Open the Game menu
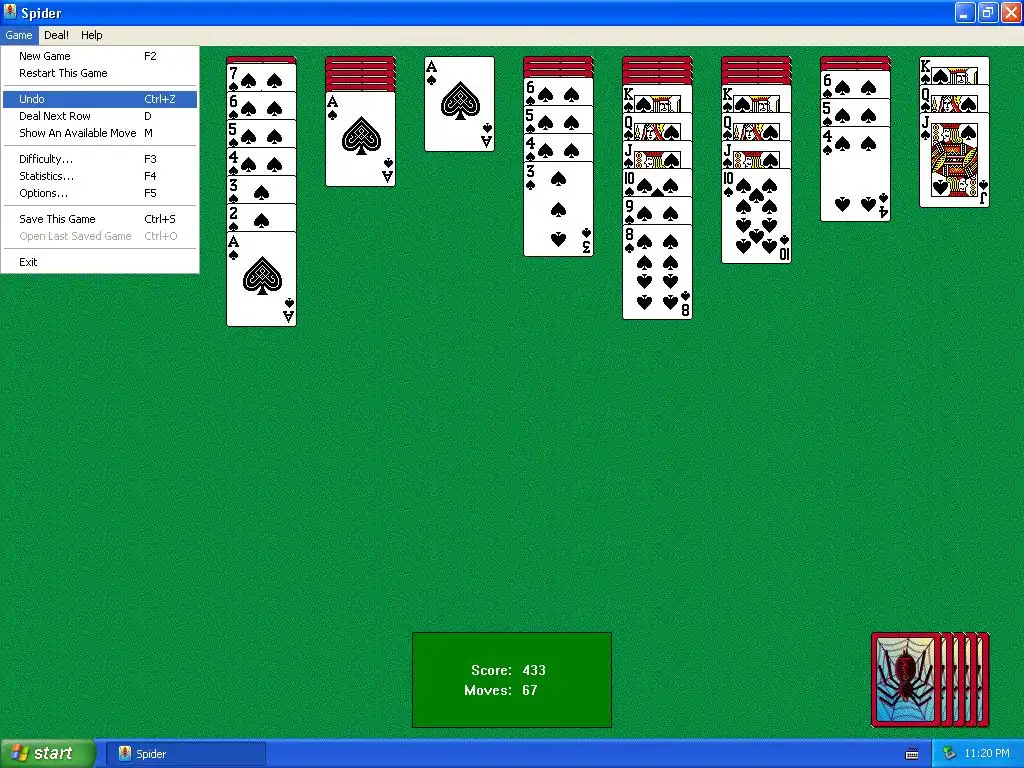This screenshot has width=1024, height=768. pos(19,35)
